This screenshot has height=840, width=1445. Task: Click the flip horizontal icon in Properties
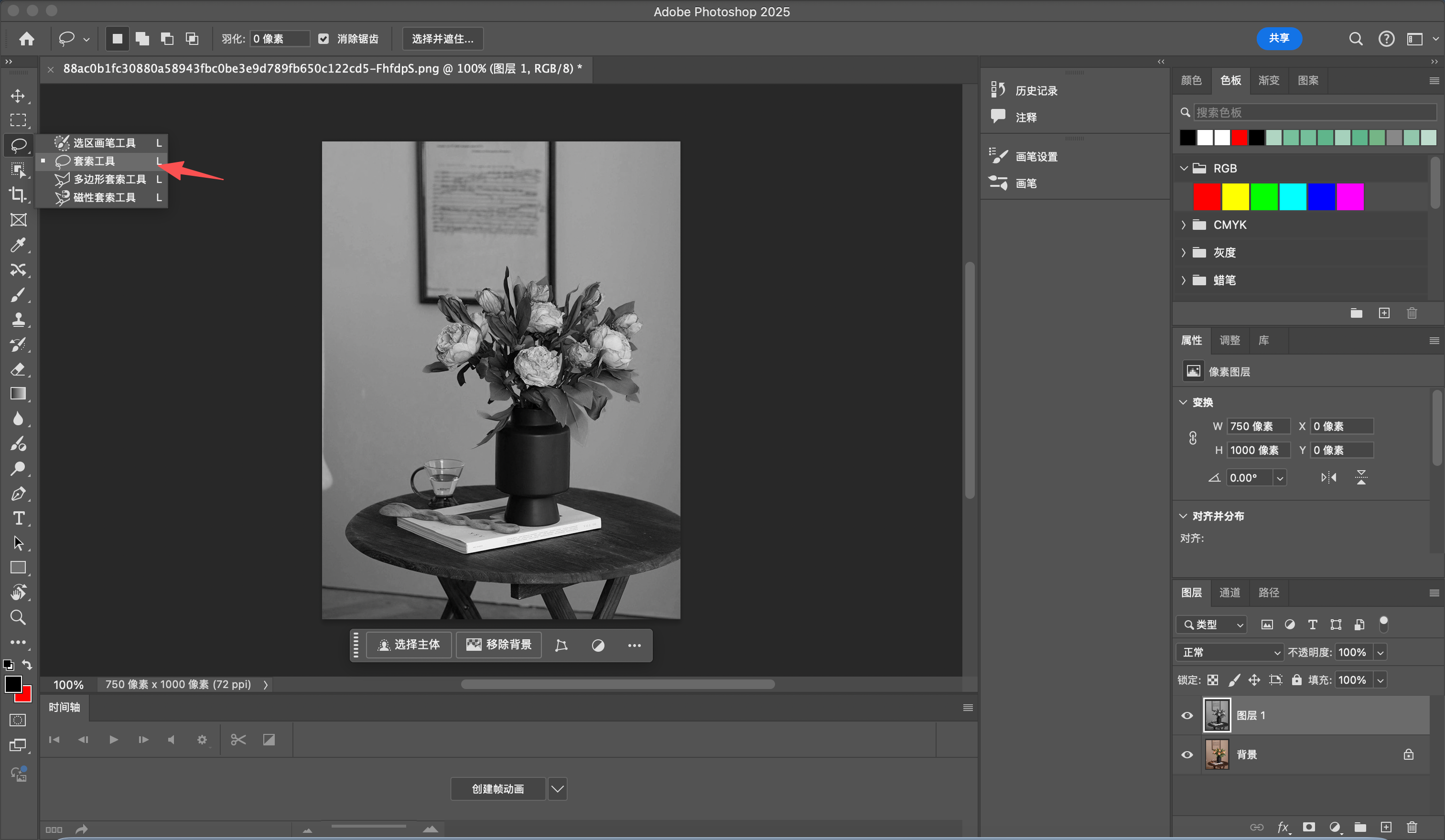point(1328,478)
